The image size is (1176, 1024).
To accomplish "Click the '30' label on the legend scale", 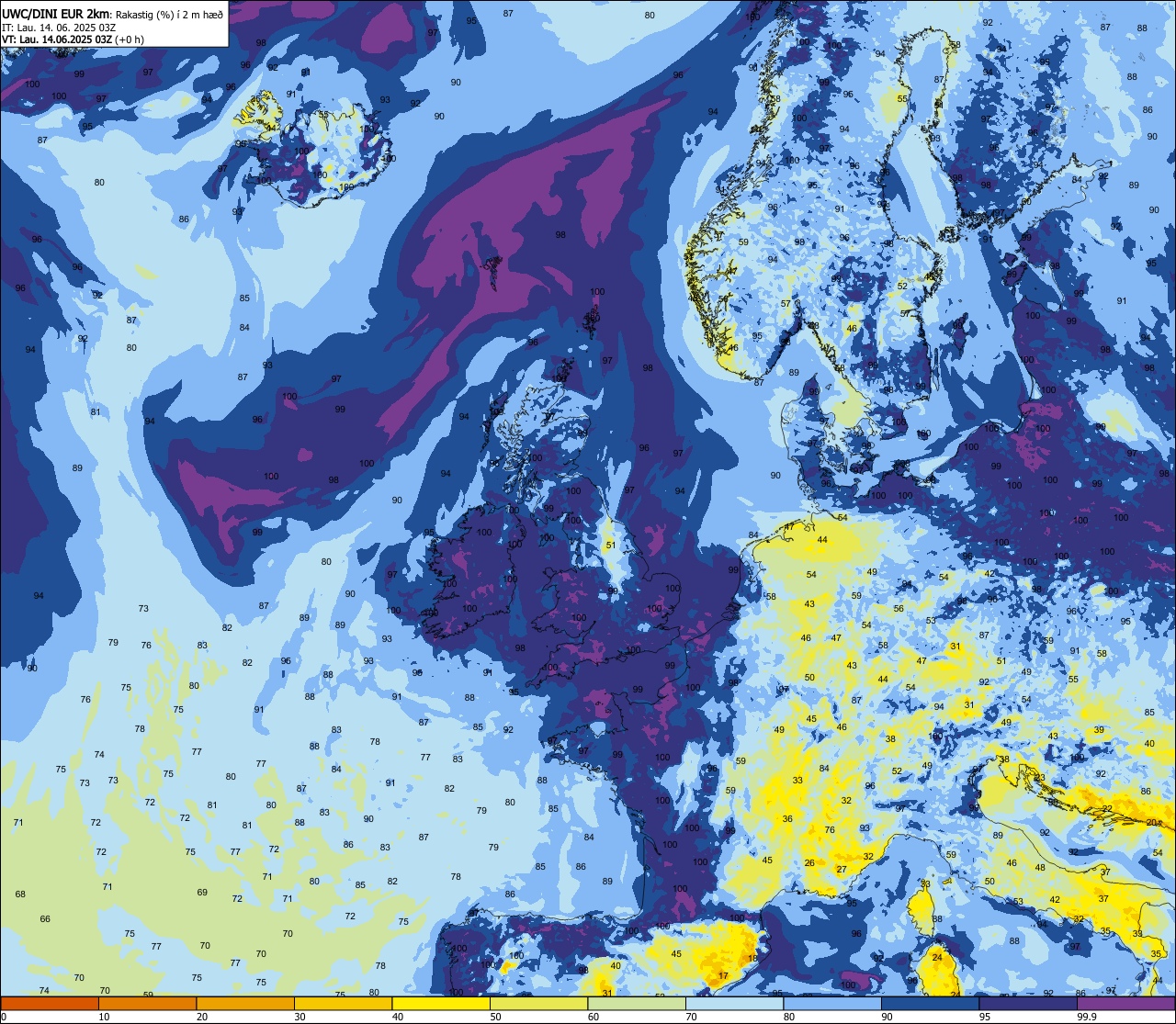I will click(x=300, y=1017).
